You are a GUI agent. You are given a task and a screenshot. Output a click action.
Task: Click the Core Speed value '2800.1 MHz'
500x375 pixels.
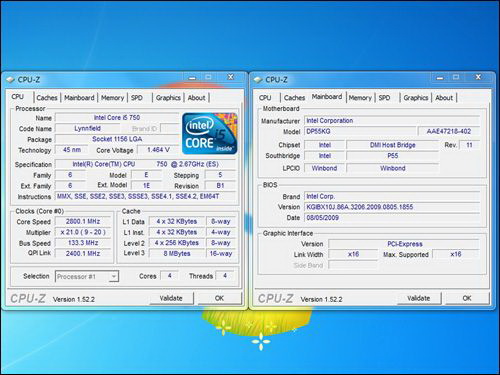point(83,221)
